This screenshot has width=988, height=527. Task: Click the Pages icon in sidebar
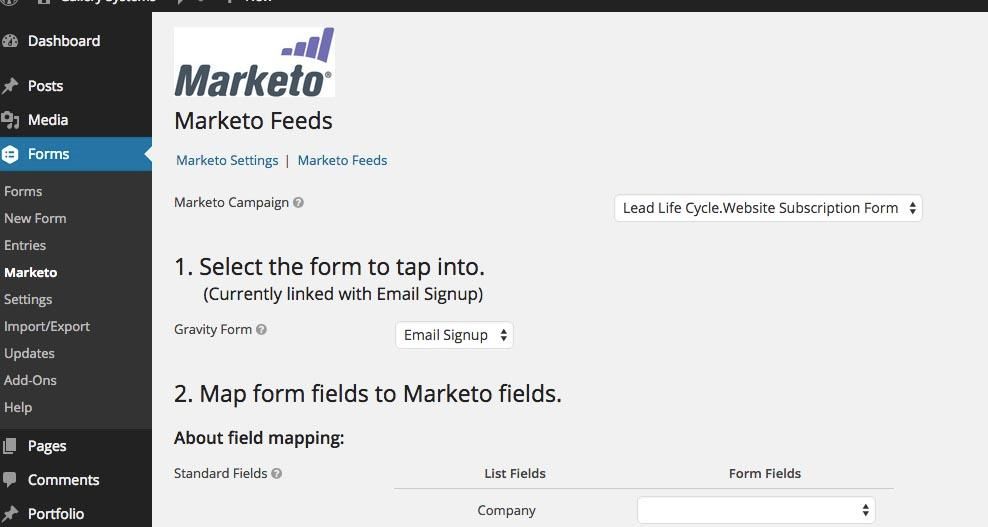(9, 446)
